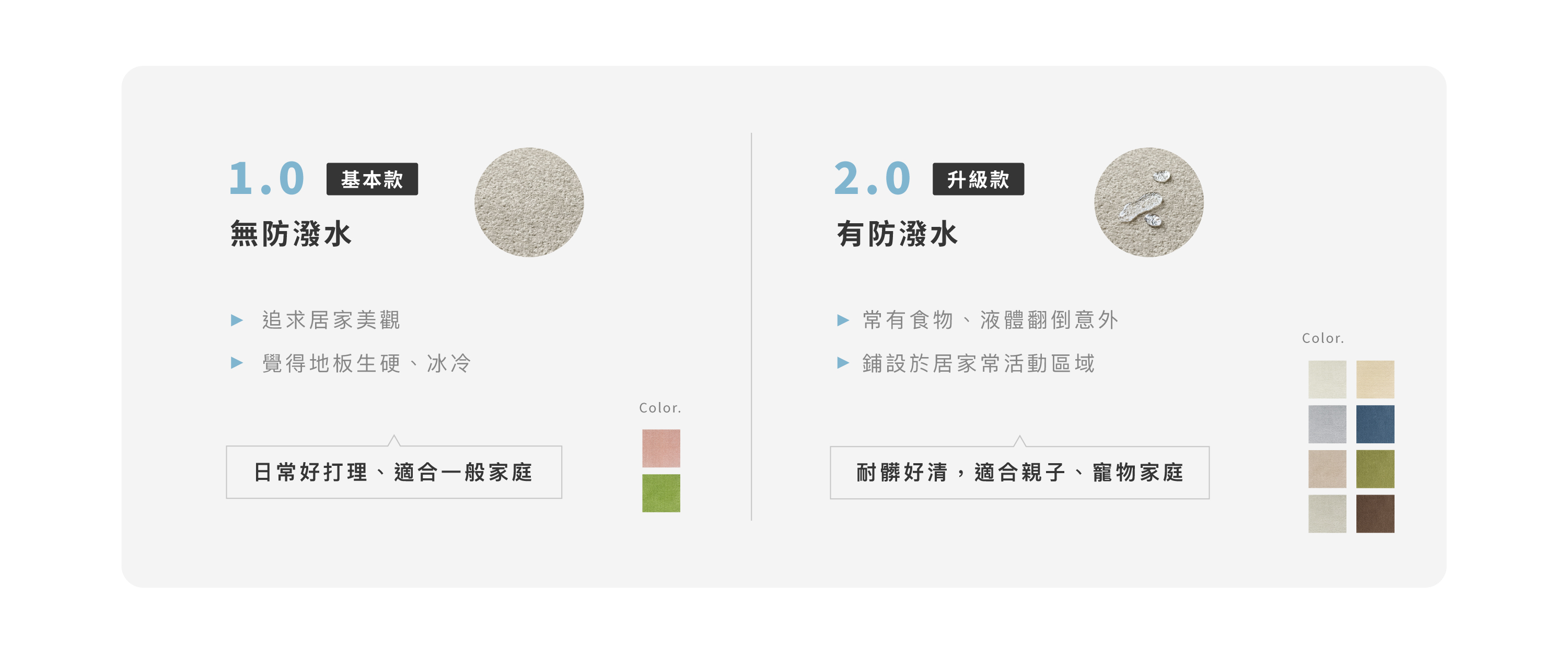
Task: Select the olive green color swatch
Action: [1375, 469]
